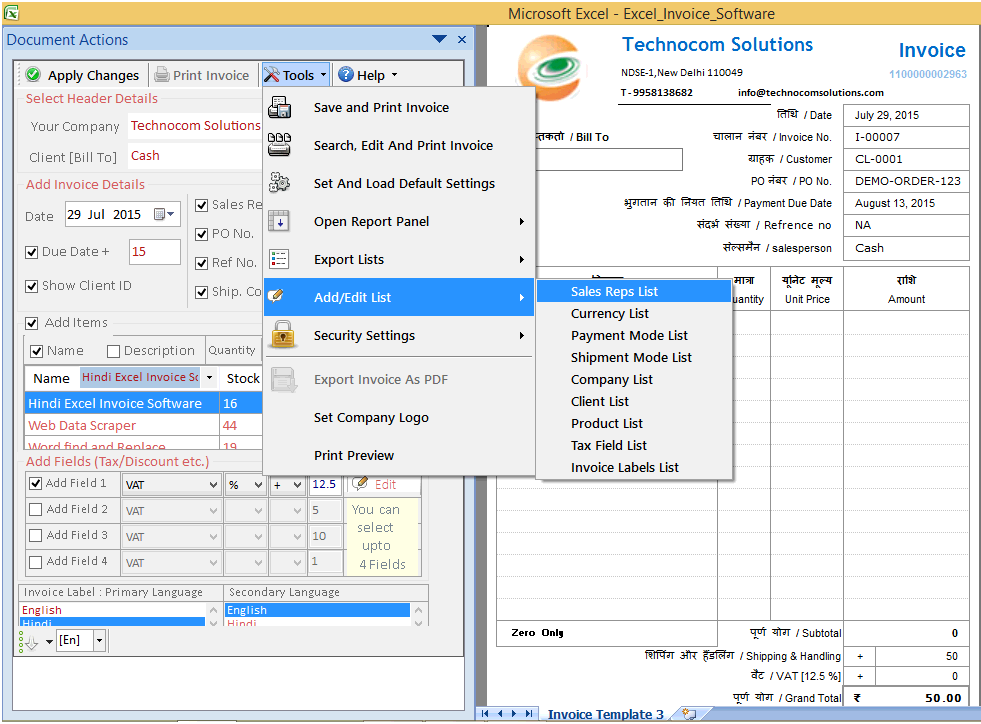
Task: Toggle the Show Client ID checkbox
Action: [32, 286]
